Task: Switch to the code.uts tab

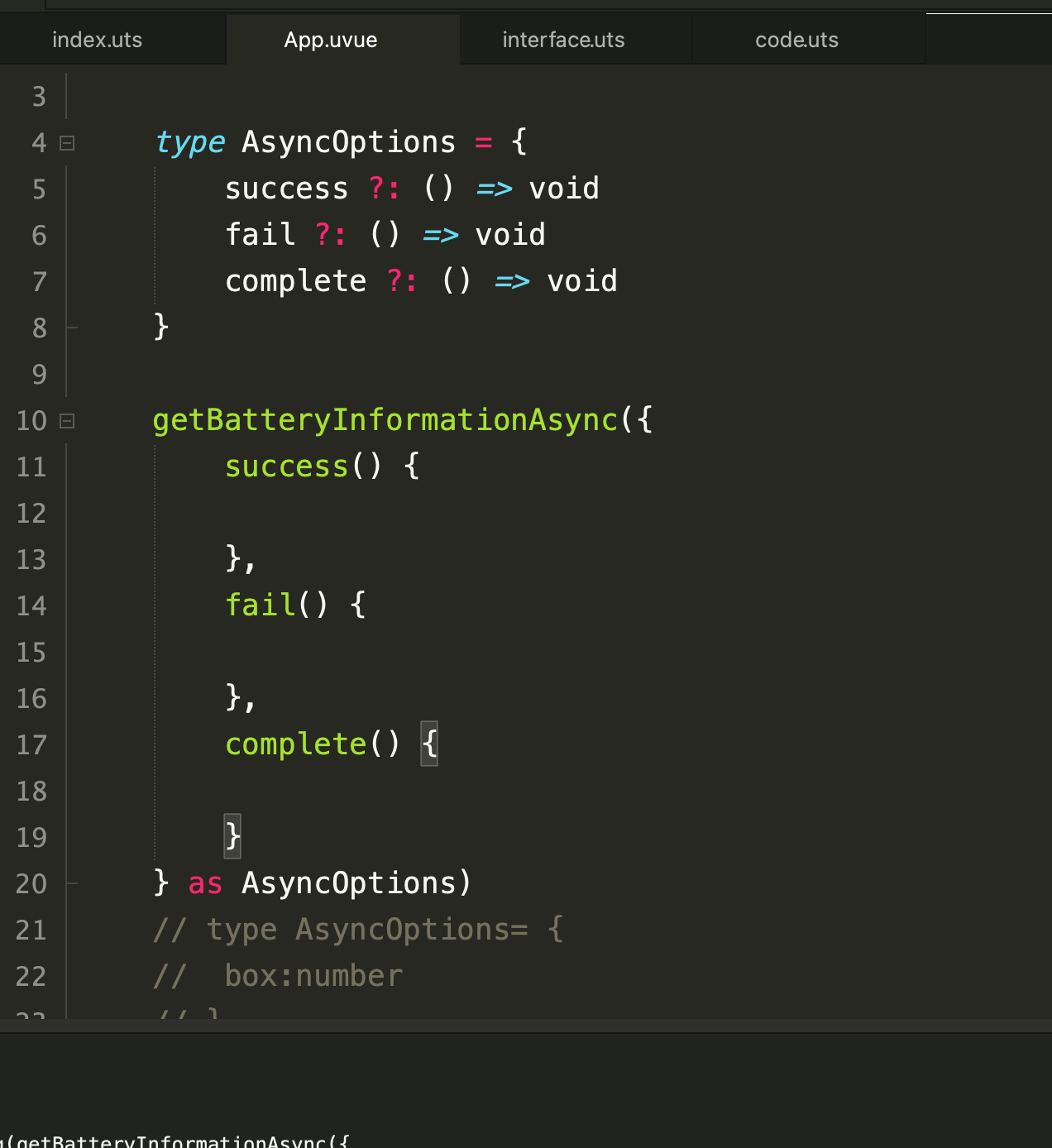Action: (x=796, y=40)
